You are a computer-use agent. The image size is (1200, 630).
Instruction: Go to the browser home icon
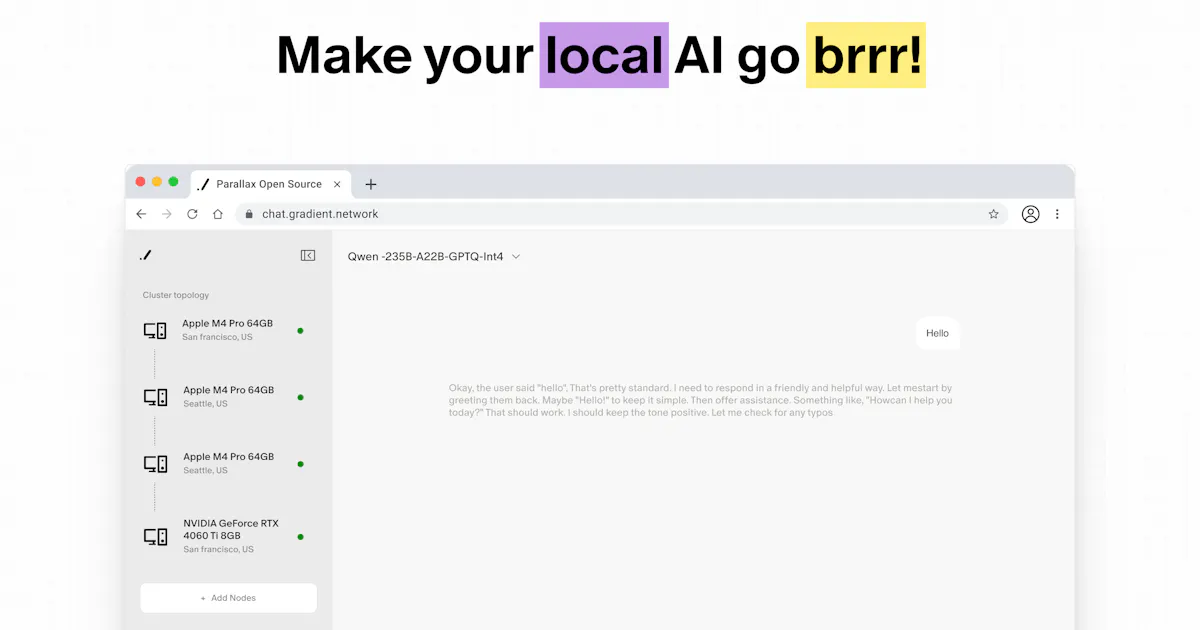tap(218, 214)
